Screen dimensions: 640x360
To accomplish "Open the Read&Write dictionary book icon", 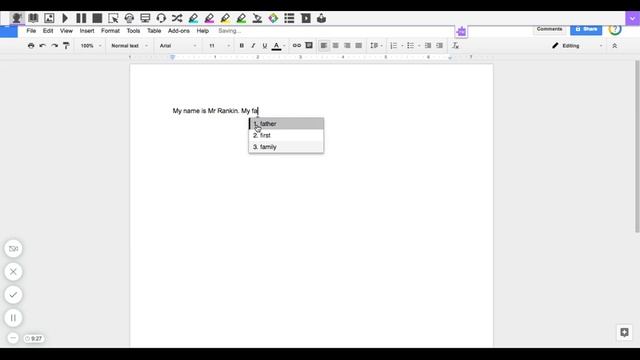I will [x=33, y=18].
